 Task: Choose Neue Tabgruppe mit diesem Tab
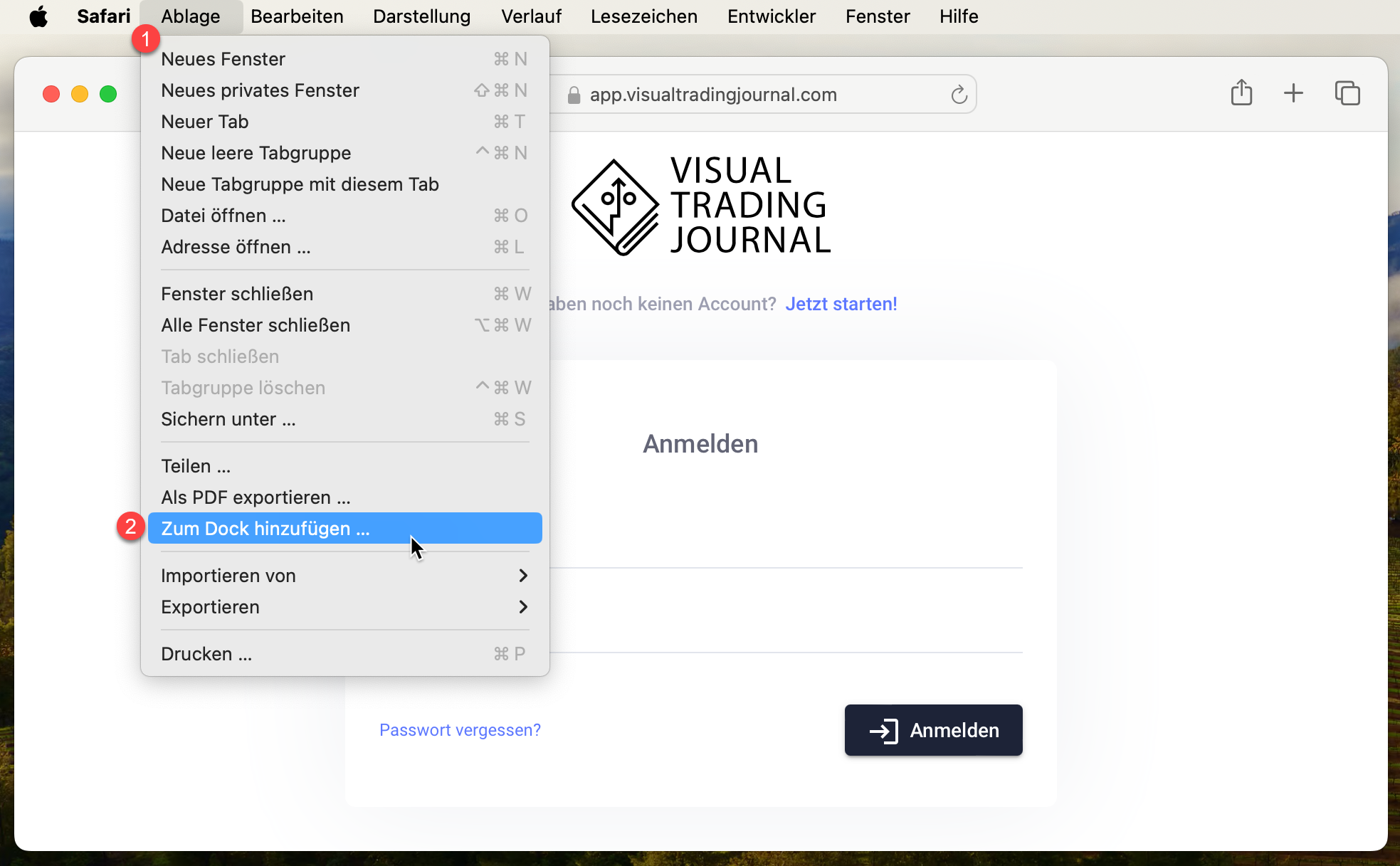pos(345,184)
